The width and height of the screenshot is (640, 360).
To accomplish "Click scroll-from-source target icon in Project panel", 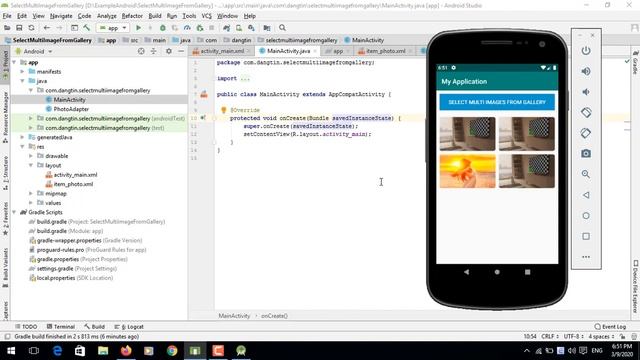I will click(141, 51).
